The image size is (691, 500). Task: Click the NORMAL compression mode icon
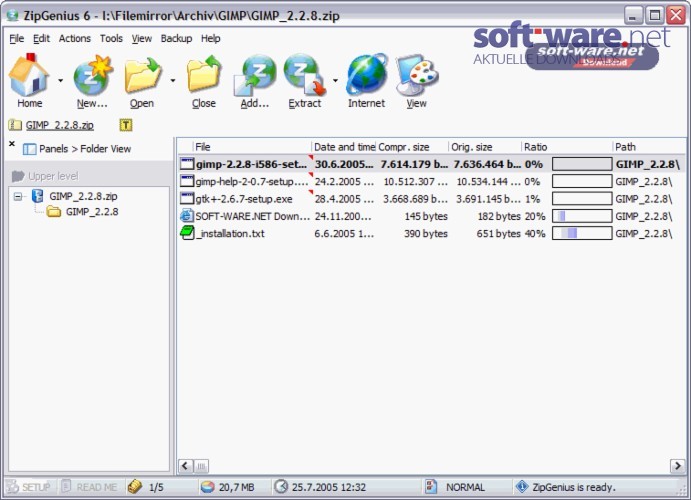click(x=431, y=486)
